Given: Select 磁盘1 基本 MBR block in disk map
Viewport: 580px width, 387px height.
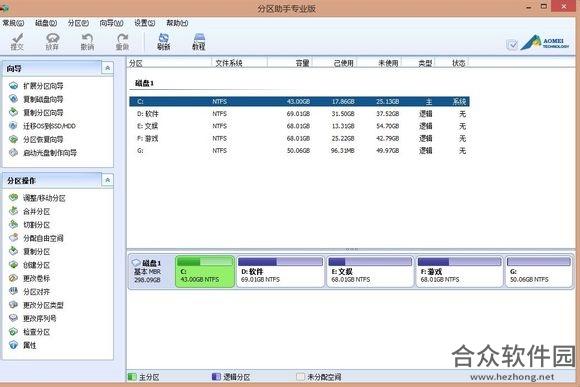Looking at the screenshot, I should click(x=151, y=271).
